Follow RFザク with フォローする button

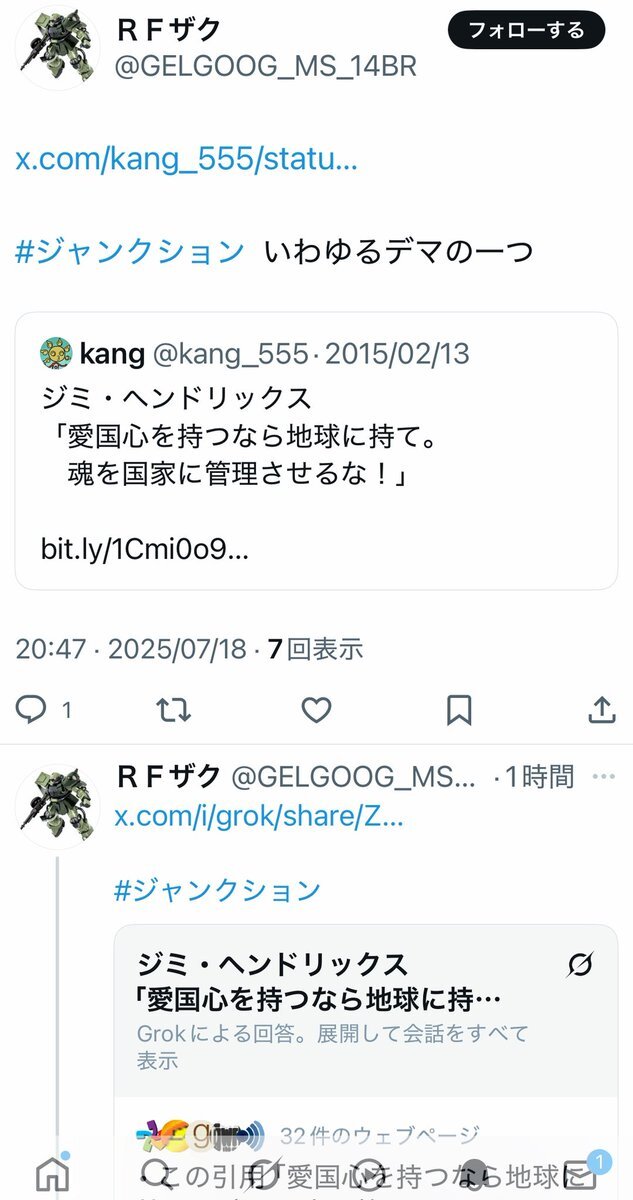click(527, 30)
